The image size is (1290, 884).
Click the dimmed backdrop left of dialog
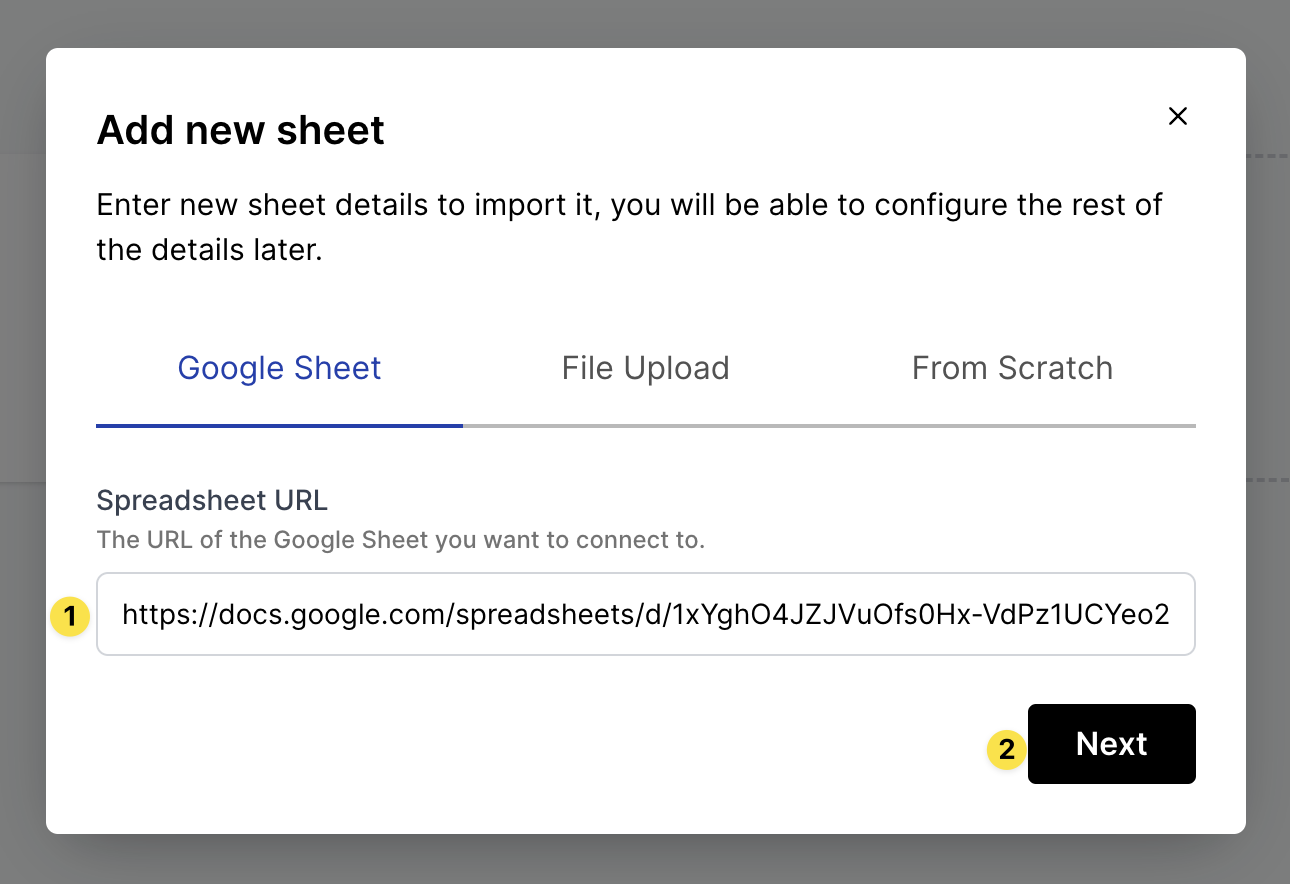tap(22, 440)
